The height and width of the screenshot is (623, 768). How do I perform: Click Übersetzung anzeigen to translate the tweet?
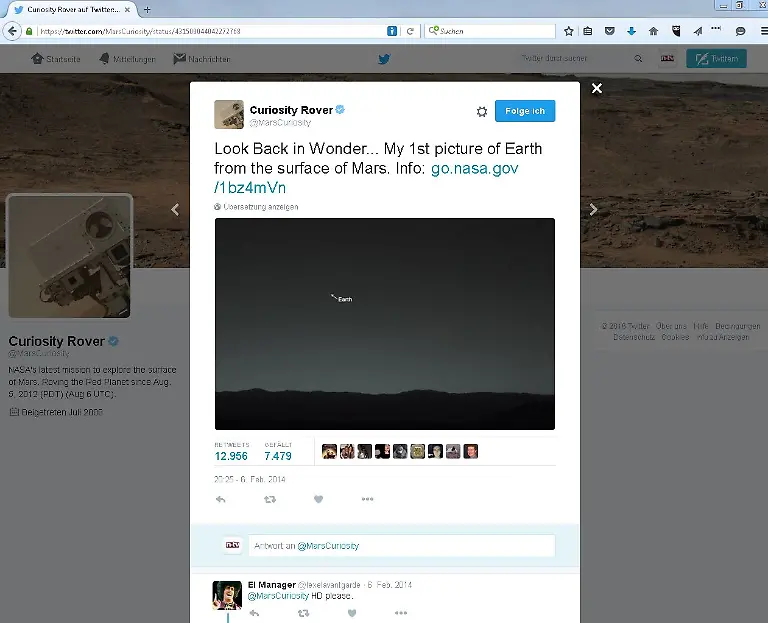click(260, 207)
